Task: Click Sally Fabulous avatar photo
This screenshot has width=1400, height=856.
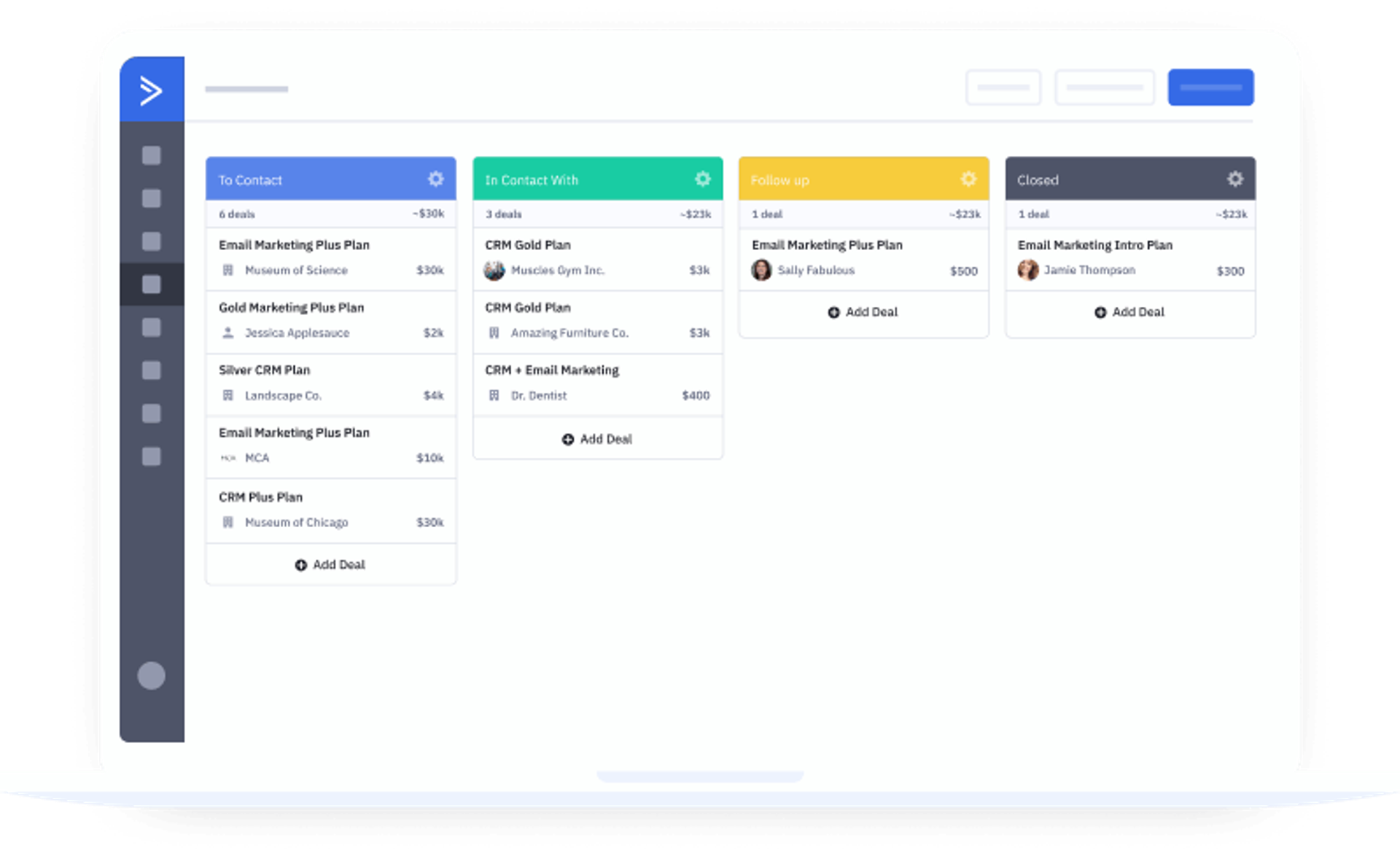Action: pos(761,271)
